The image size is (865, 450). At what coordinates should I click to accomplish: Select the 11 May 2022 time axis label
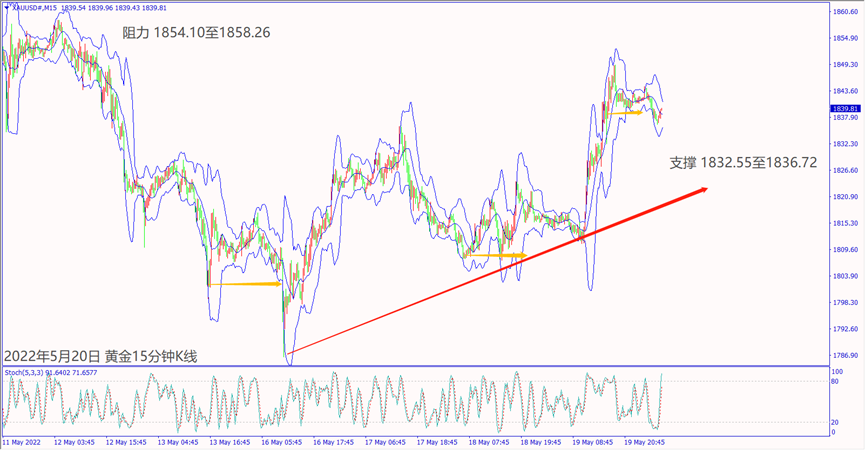click(22, 441)
